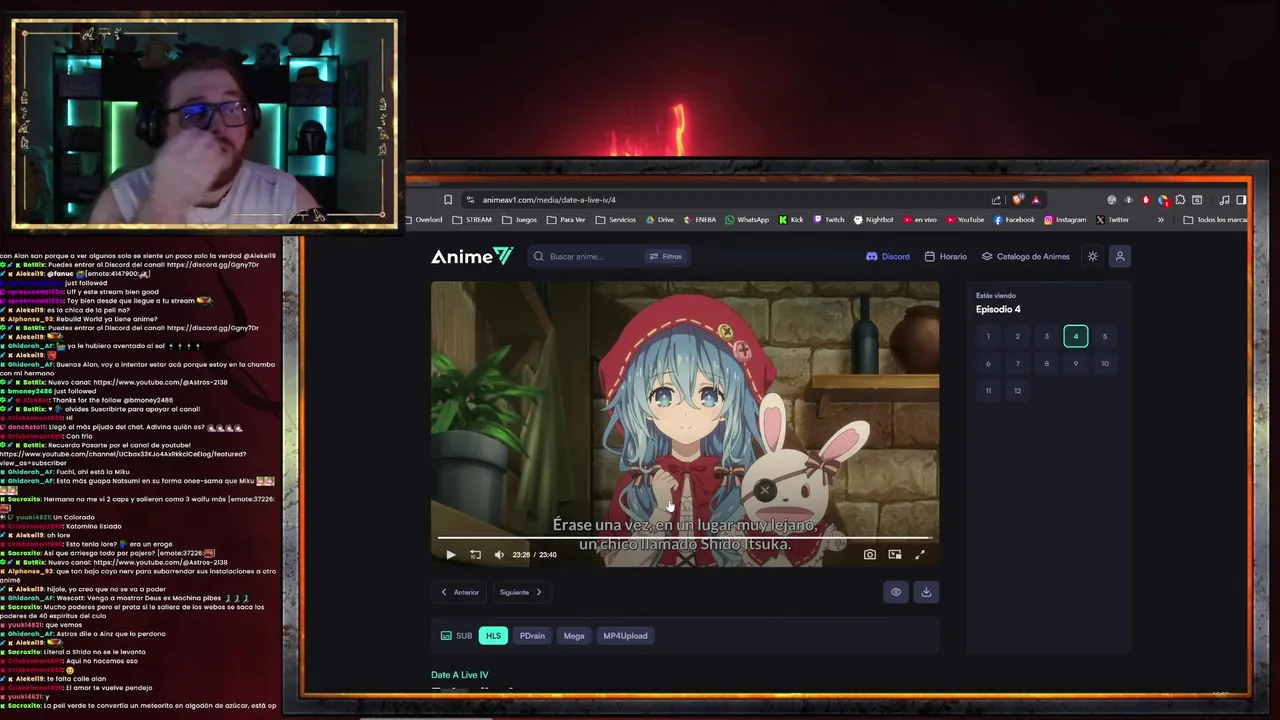Open the Discord link in the header
The image size is (1280, 720).
[x=888, y=257]
